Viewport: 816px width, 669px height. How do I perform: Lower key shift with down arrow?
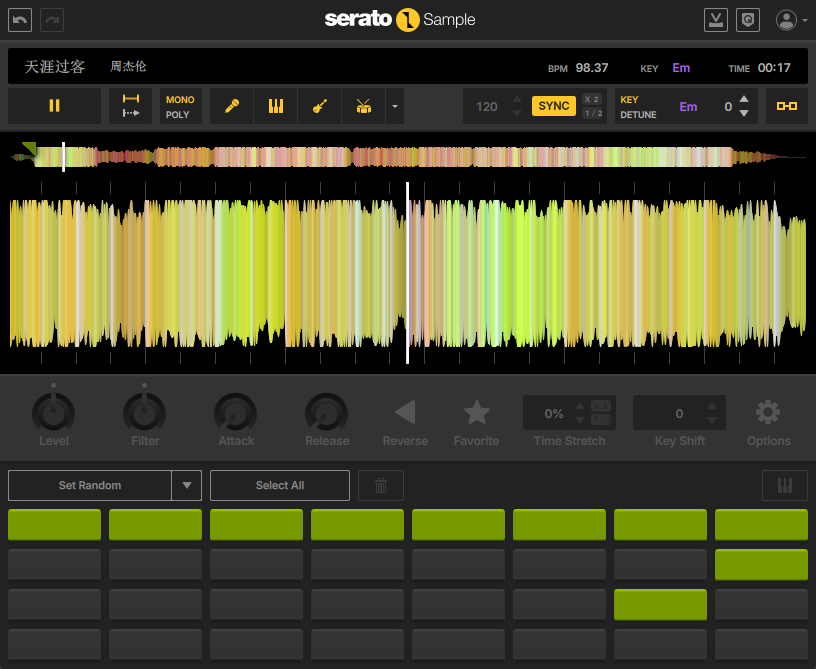[744, 113]
